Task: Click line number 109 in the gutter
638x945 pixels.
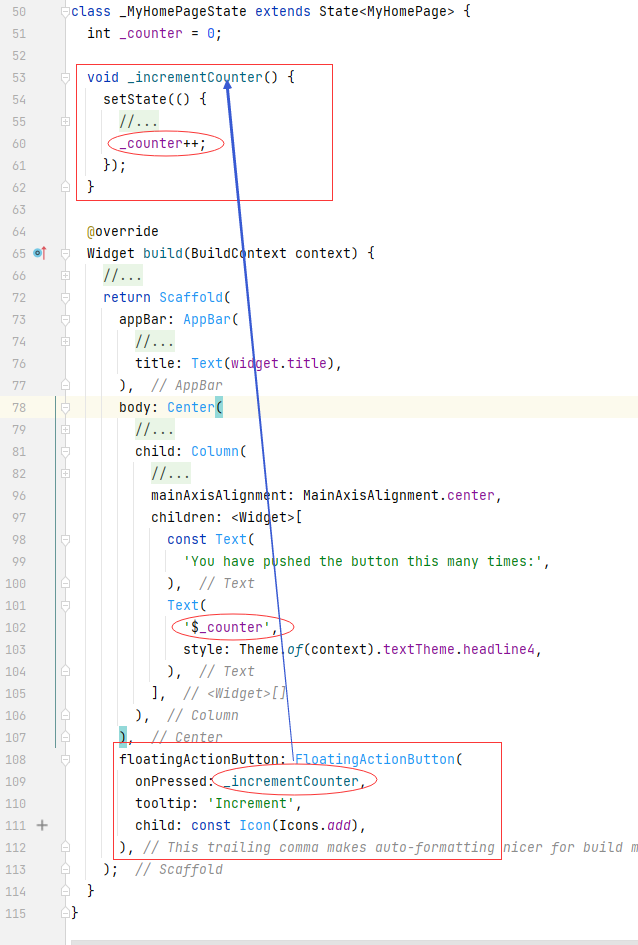Action: pos(16,781)
